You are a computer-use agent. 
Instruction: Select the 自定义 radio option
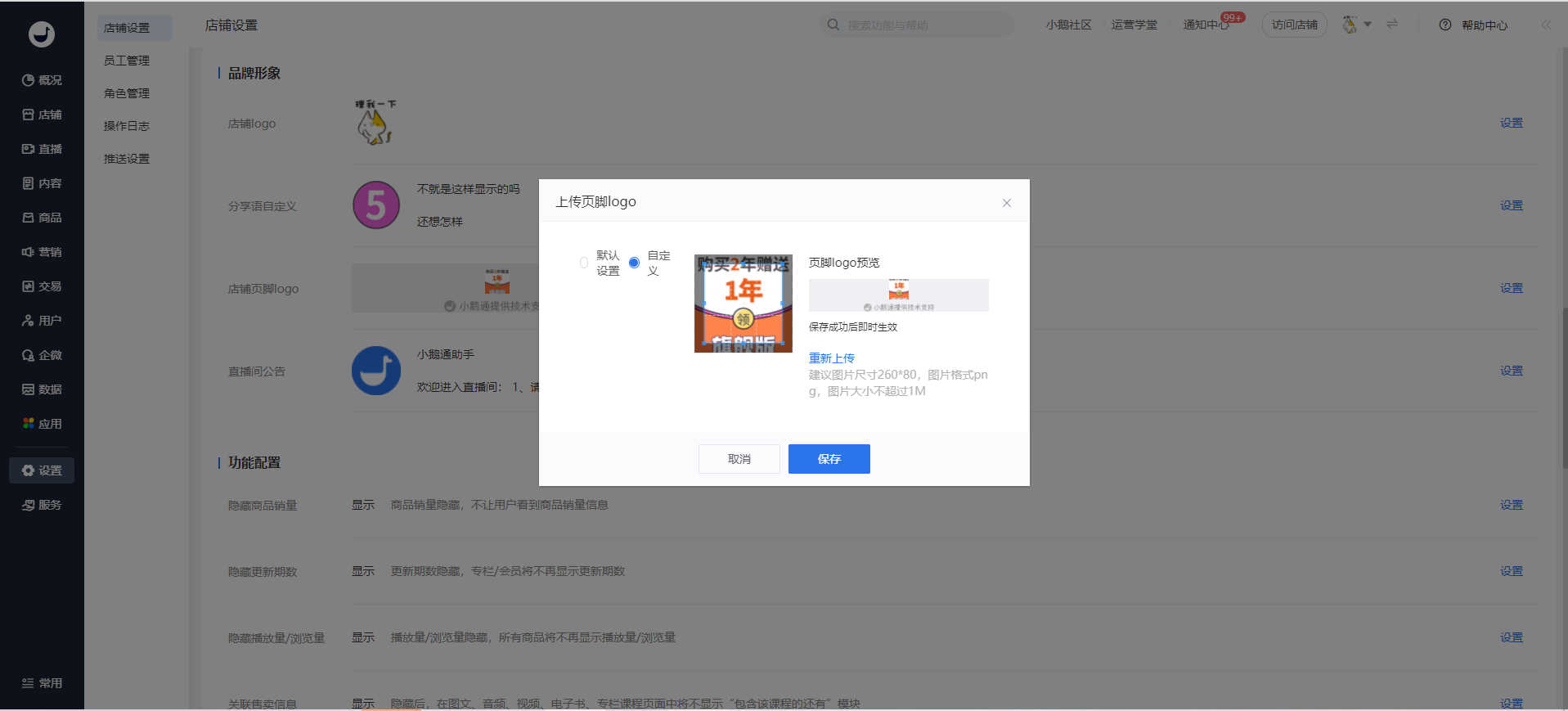[x=634, y=263]
